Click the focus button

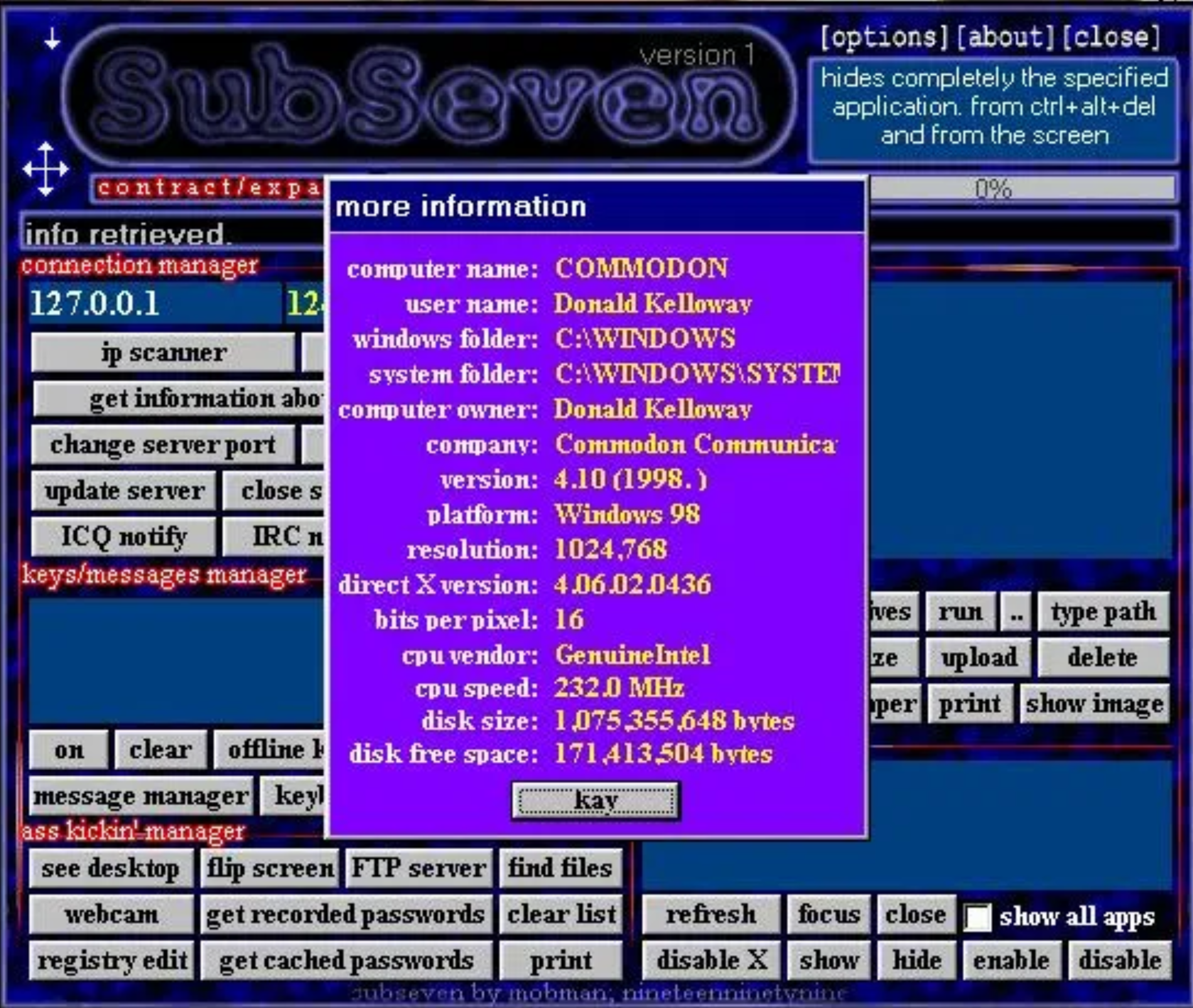pos(829,914)
